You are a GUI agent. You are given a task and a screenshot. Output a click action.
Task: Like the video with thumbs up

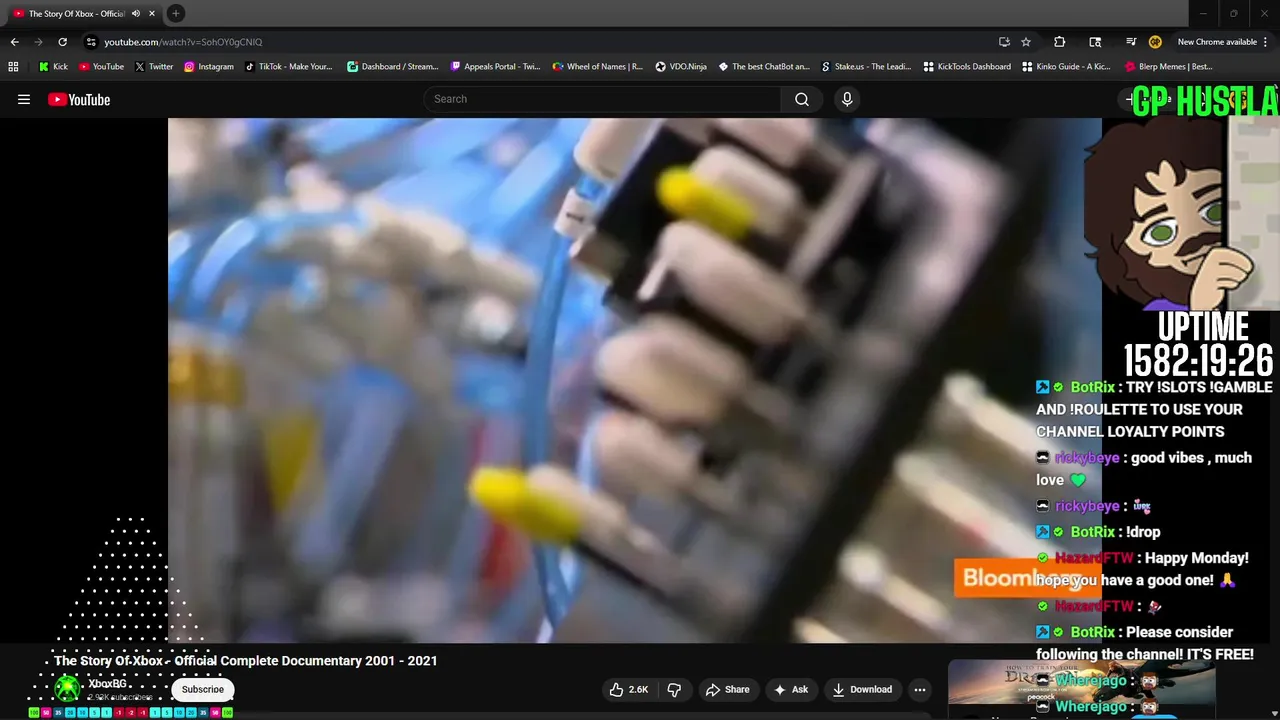[630, 689]
